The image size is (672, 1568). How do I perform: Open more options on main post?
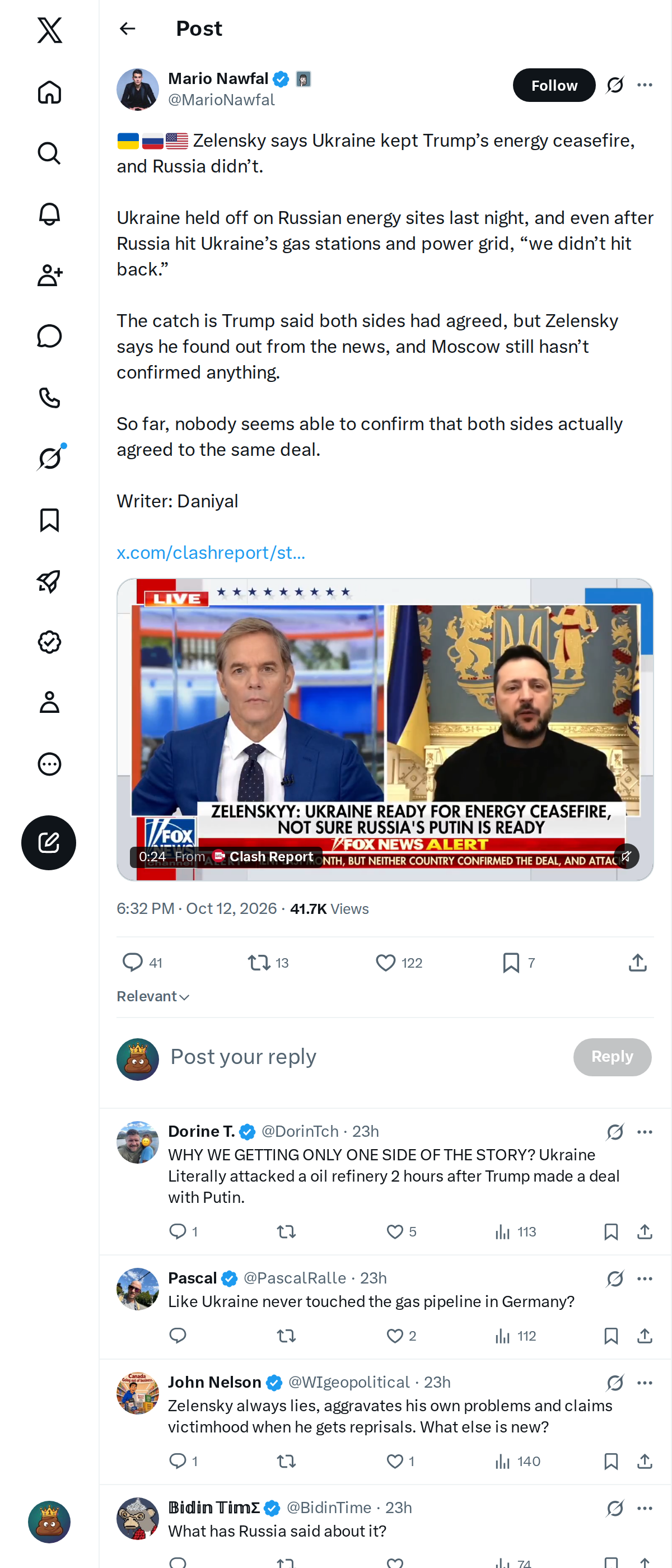(645, 85)
